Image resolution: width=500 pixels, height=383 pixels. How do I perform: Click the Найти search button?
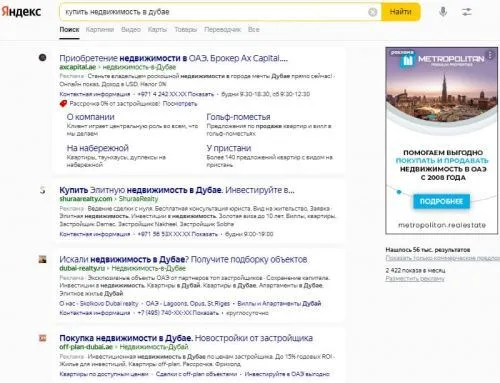click(x=401, y=12)
